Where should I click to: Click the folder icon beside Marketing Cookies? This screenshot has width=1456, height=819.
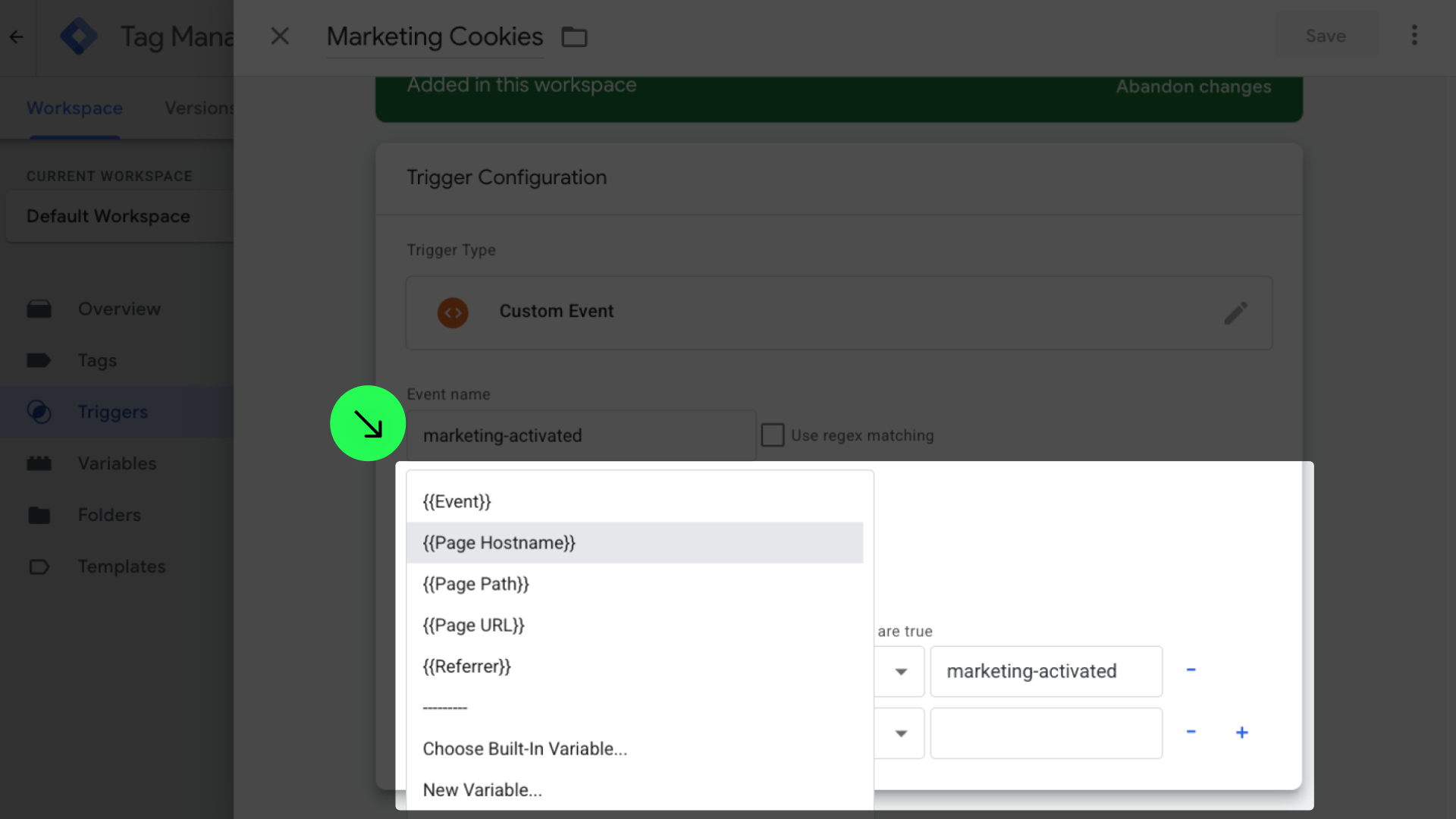click(x=574, y=36)
